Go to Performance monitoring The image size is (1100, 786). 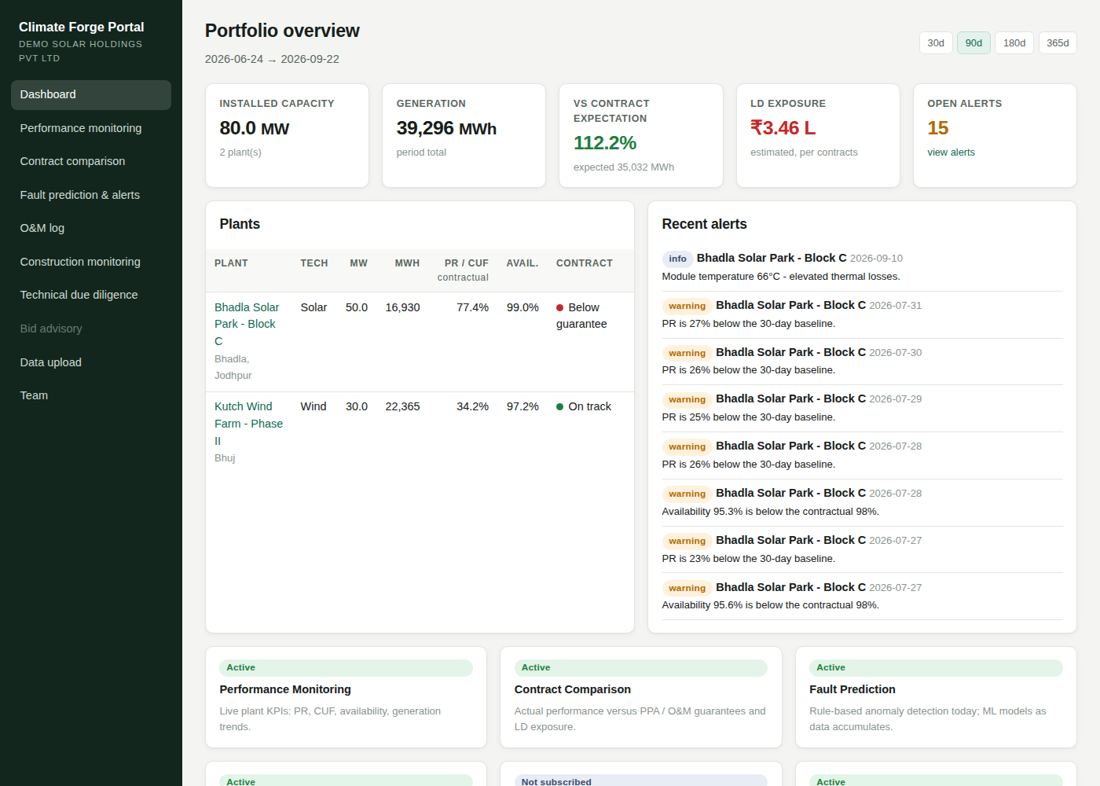coord(90,128)
